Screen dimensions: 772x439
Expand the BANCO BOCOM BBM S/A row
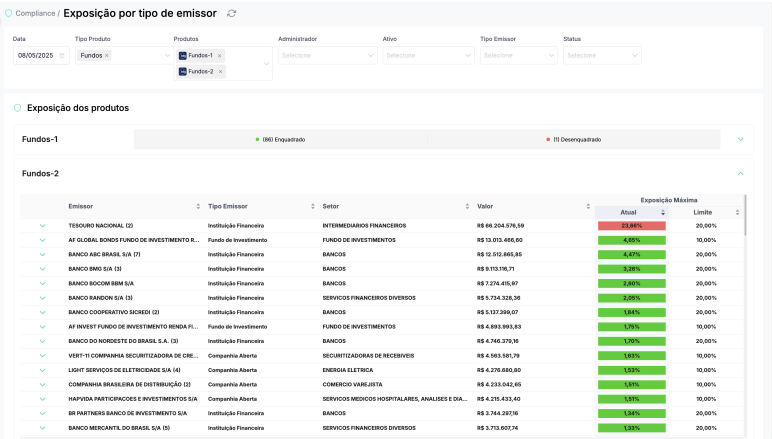click(x=42, y=283)
